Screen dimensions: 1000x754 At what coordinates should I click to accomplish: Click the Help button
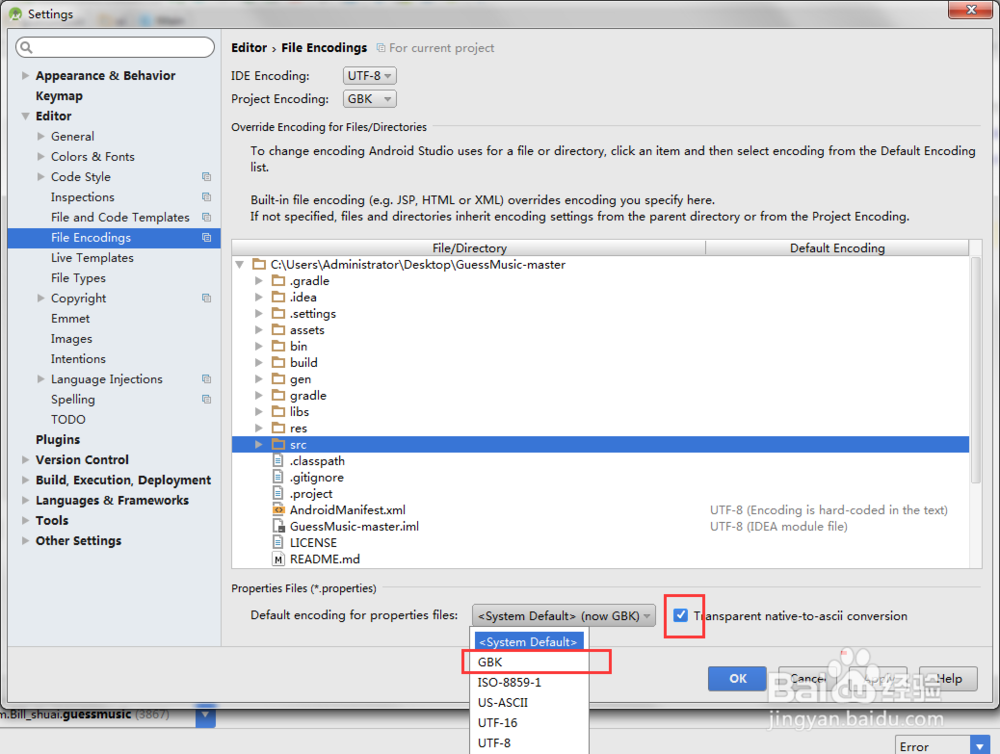pyautogui.click(x=948, y=679)
